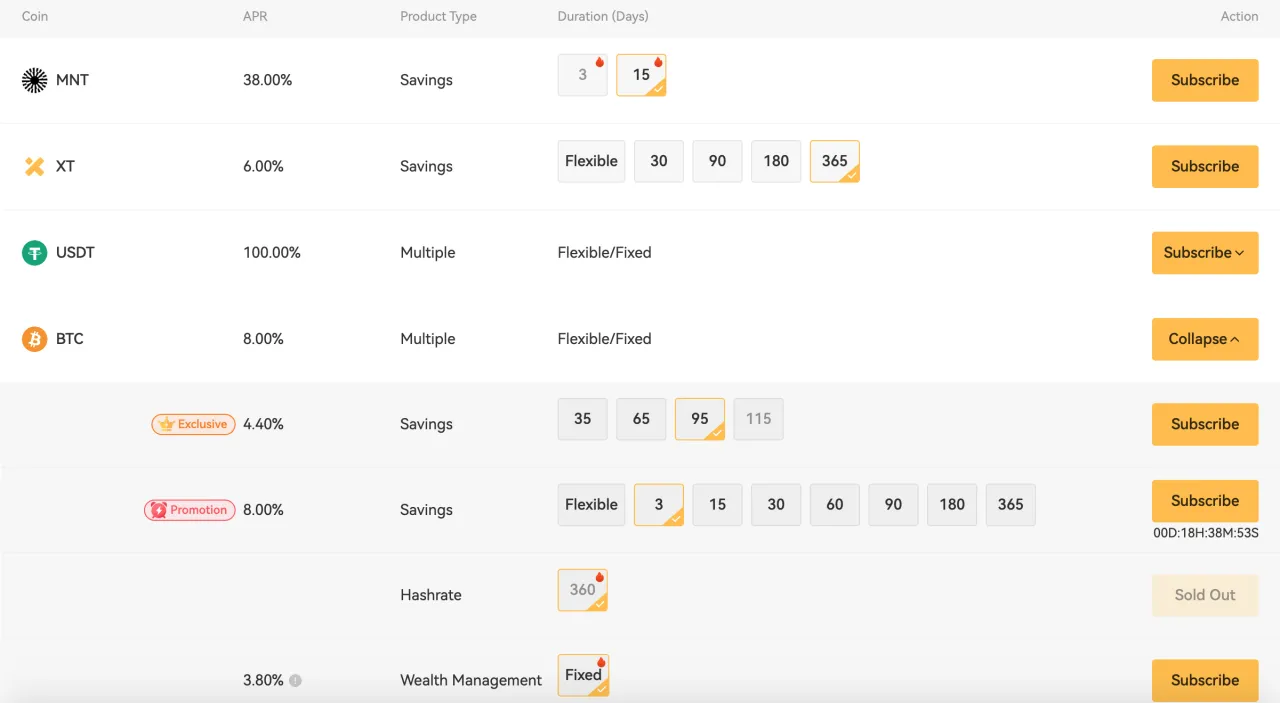Click the promotion countdown 00D:18H:38M:53S

pos(1206,533)
